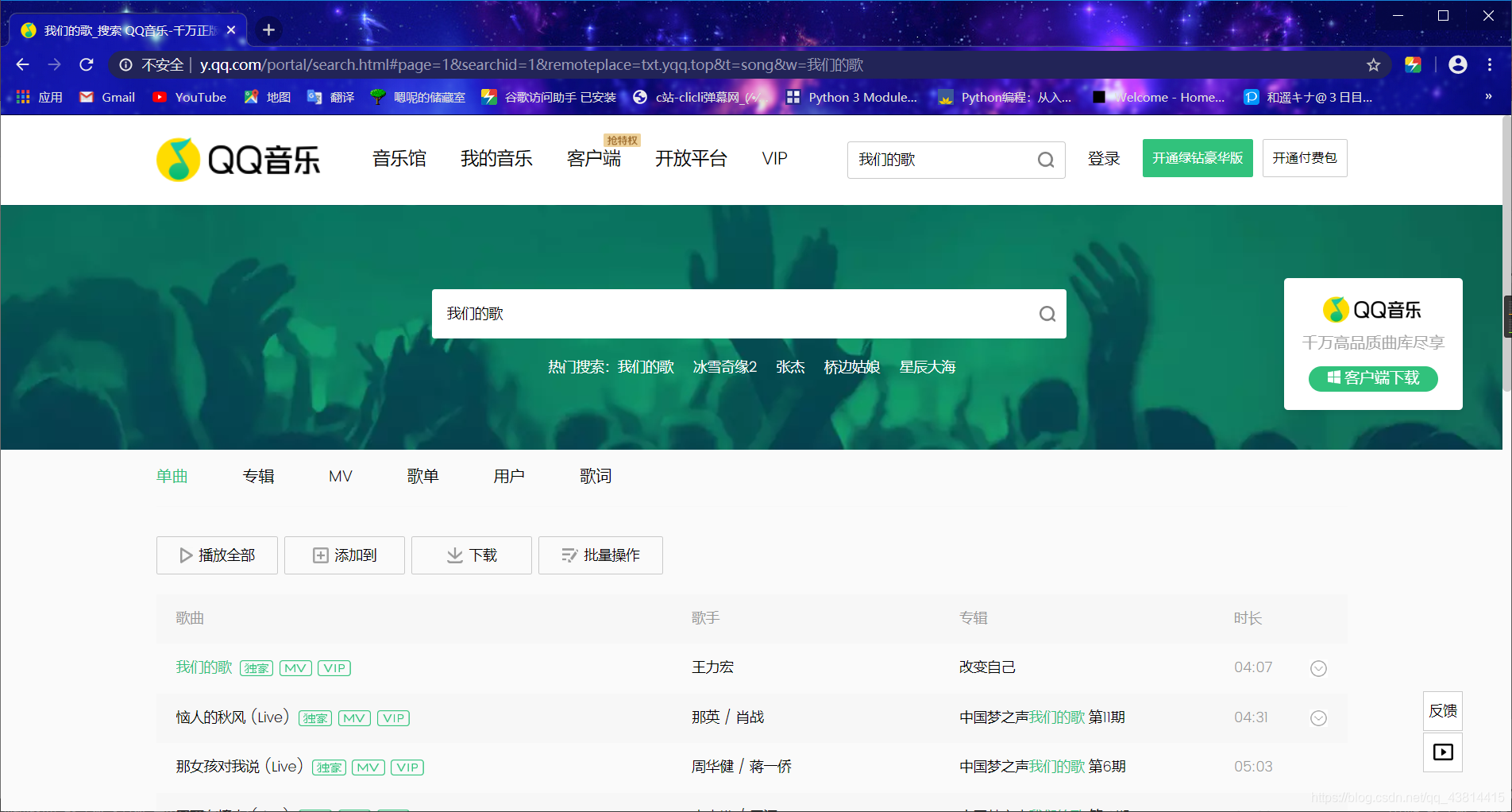Image resolution: width=1512 pixels, height=812 pixels.
Task: Open the Python编程 bookmark
Action: pos(1005,97)
